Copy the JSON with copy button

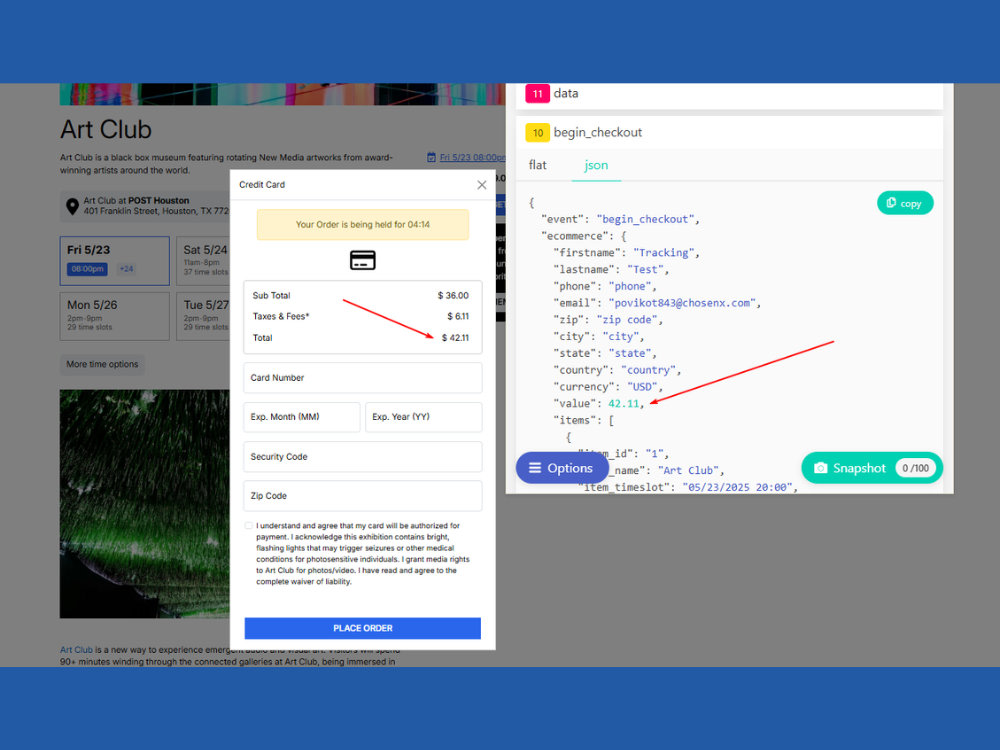[x=905, y=203]
